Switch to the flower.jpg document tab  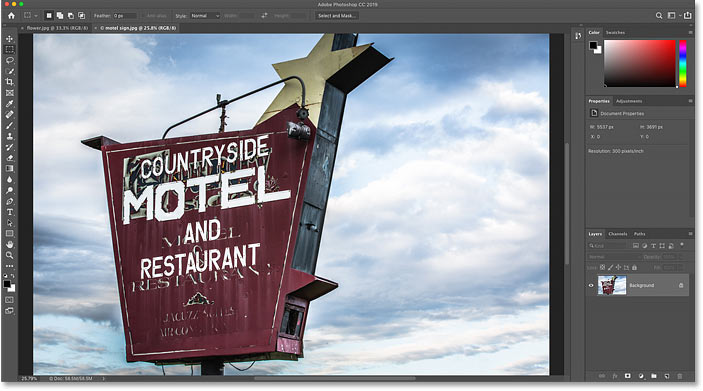click(57, 28)
